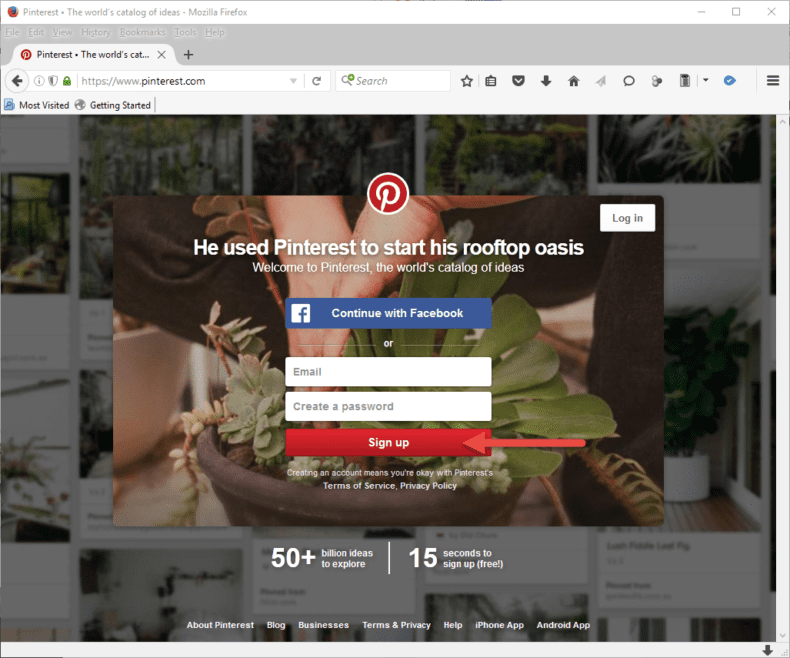
Task: Open the Downloads arrow icon
Action: (x=546, y=81)
